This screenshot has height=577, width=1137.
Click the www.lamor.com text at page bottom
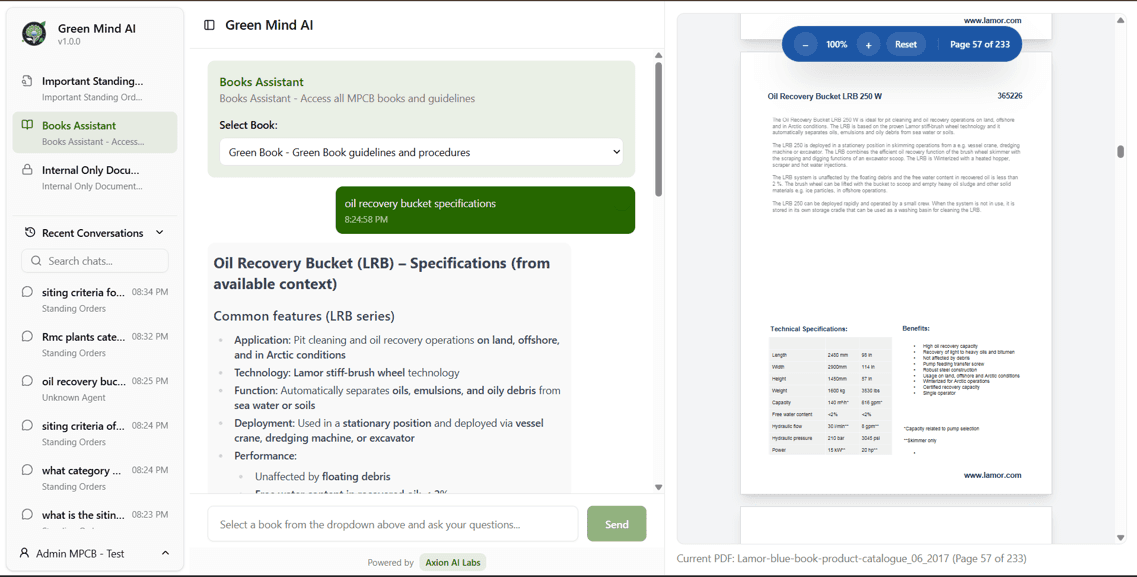pyautogui.click(x=992, y=476)
